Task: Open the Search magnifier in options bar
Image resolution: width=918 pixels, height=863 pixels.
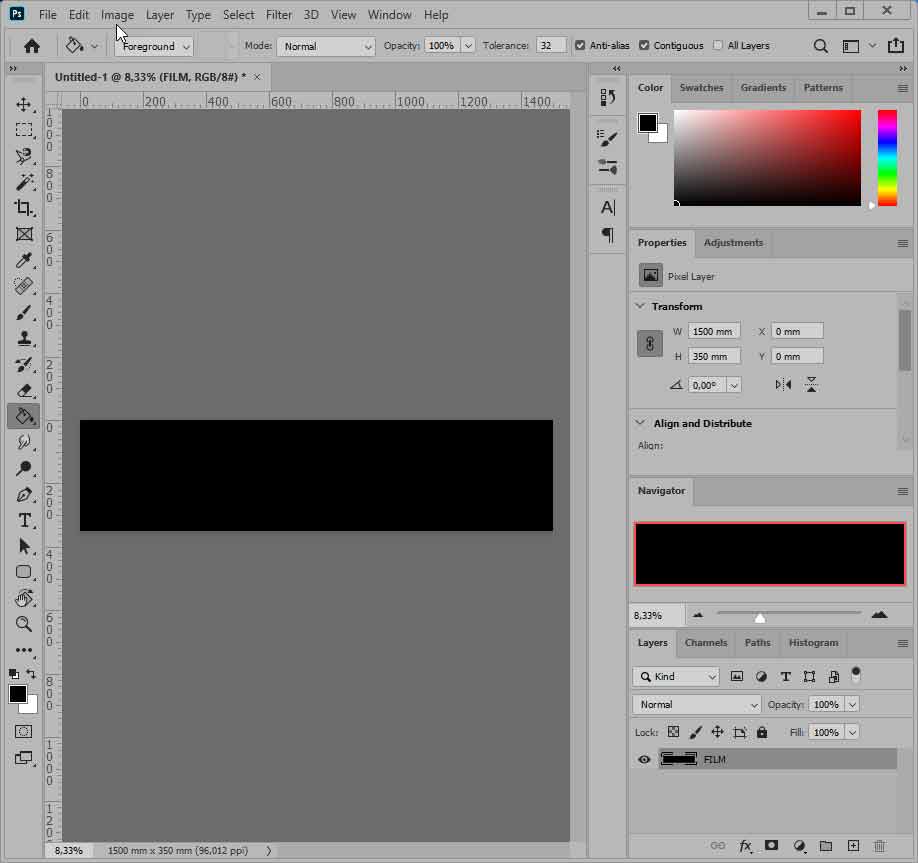Action: pos(821,46)
